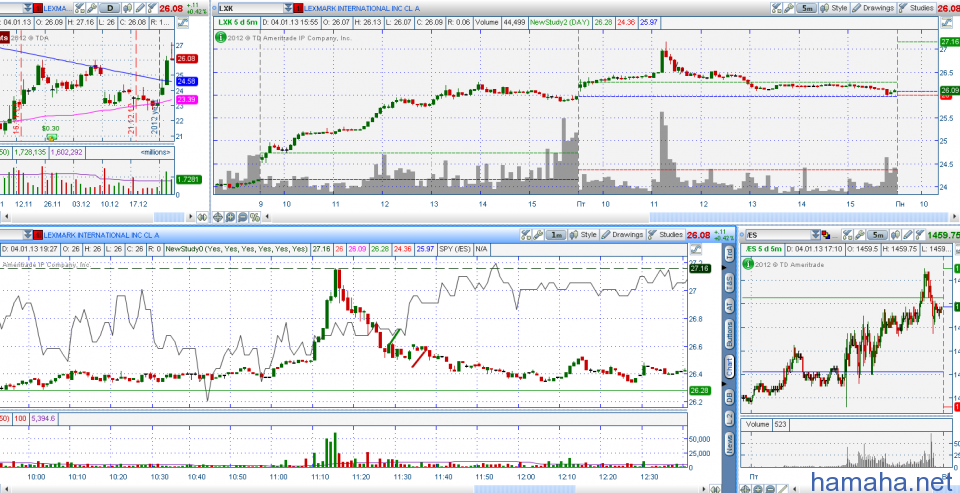Open settings wrench on /ES chart
Viewport: 960px width, 493px height.
(x=860, y=235)
